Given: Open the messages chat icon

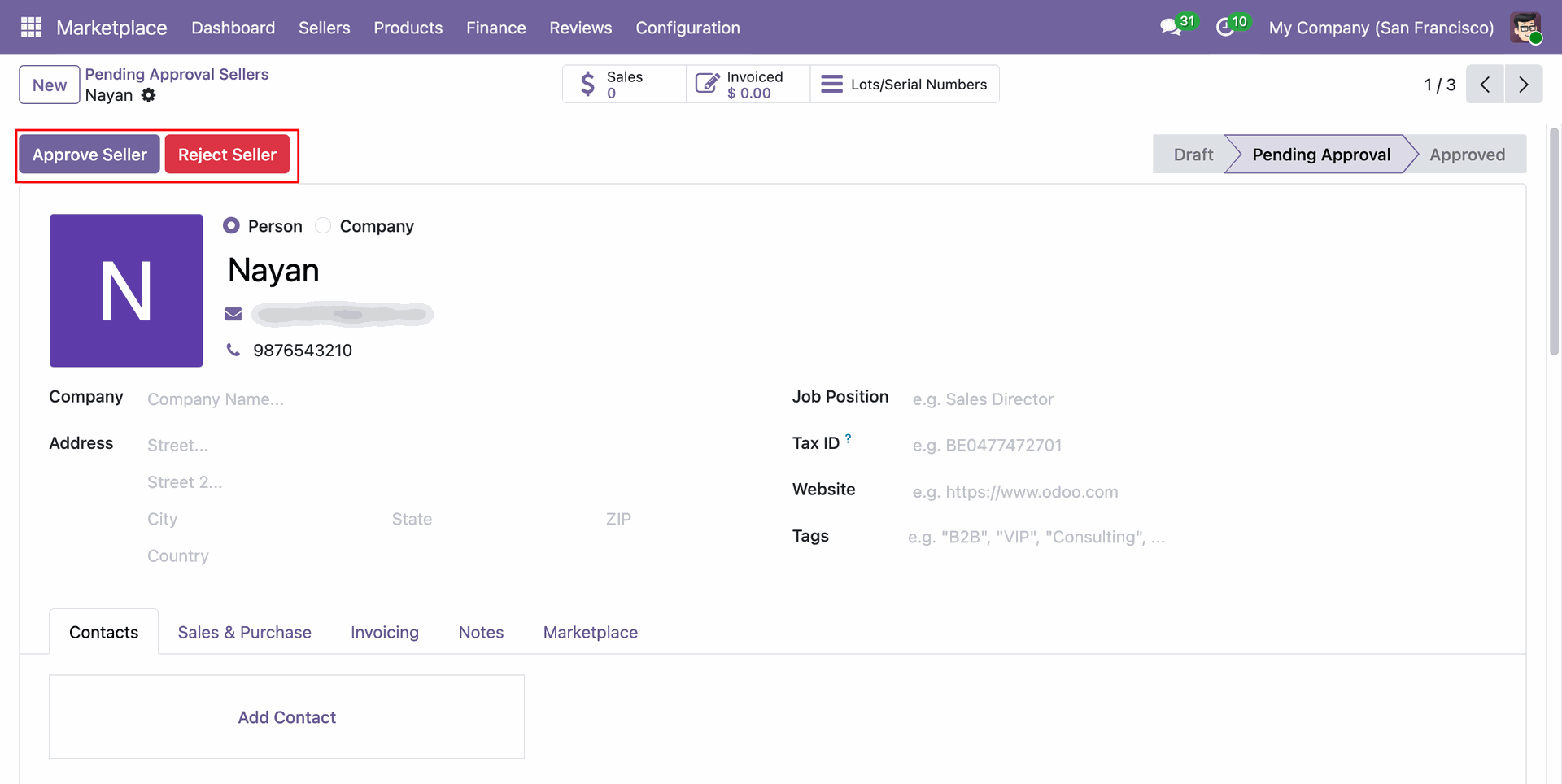Looking at the screenshot, I should (x=1171, y=28).
